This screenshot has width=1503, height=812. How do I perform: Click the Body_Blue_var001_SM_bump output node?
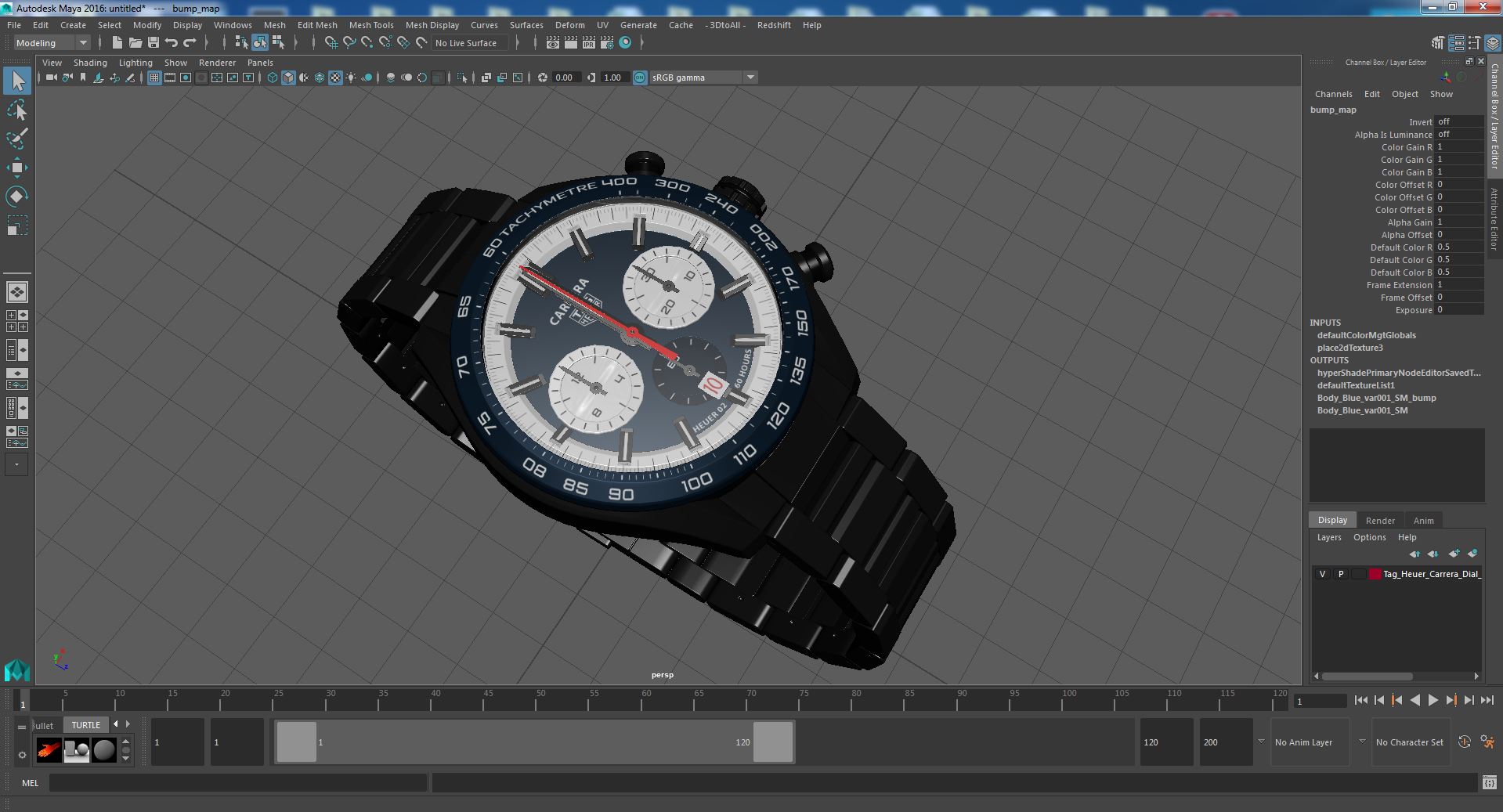pos(1376,398)
